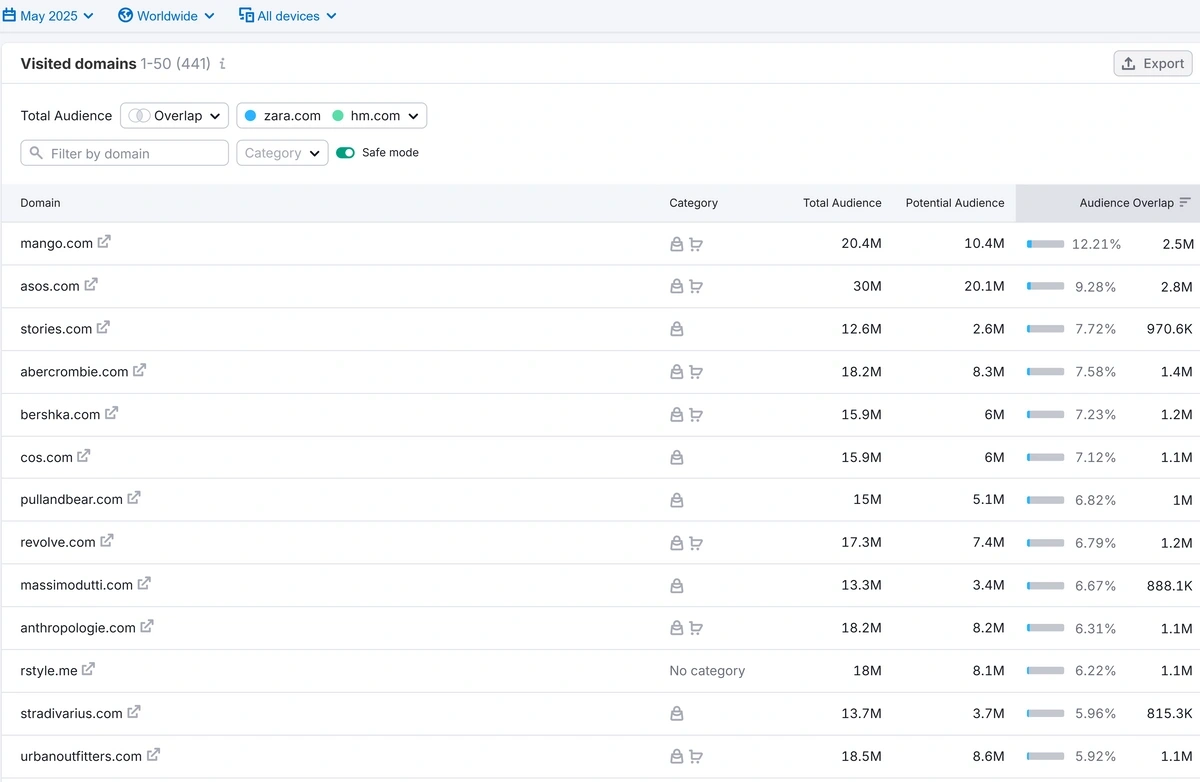Sort by Audience Overlap column header

(x=1126, y=203)
